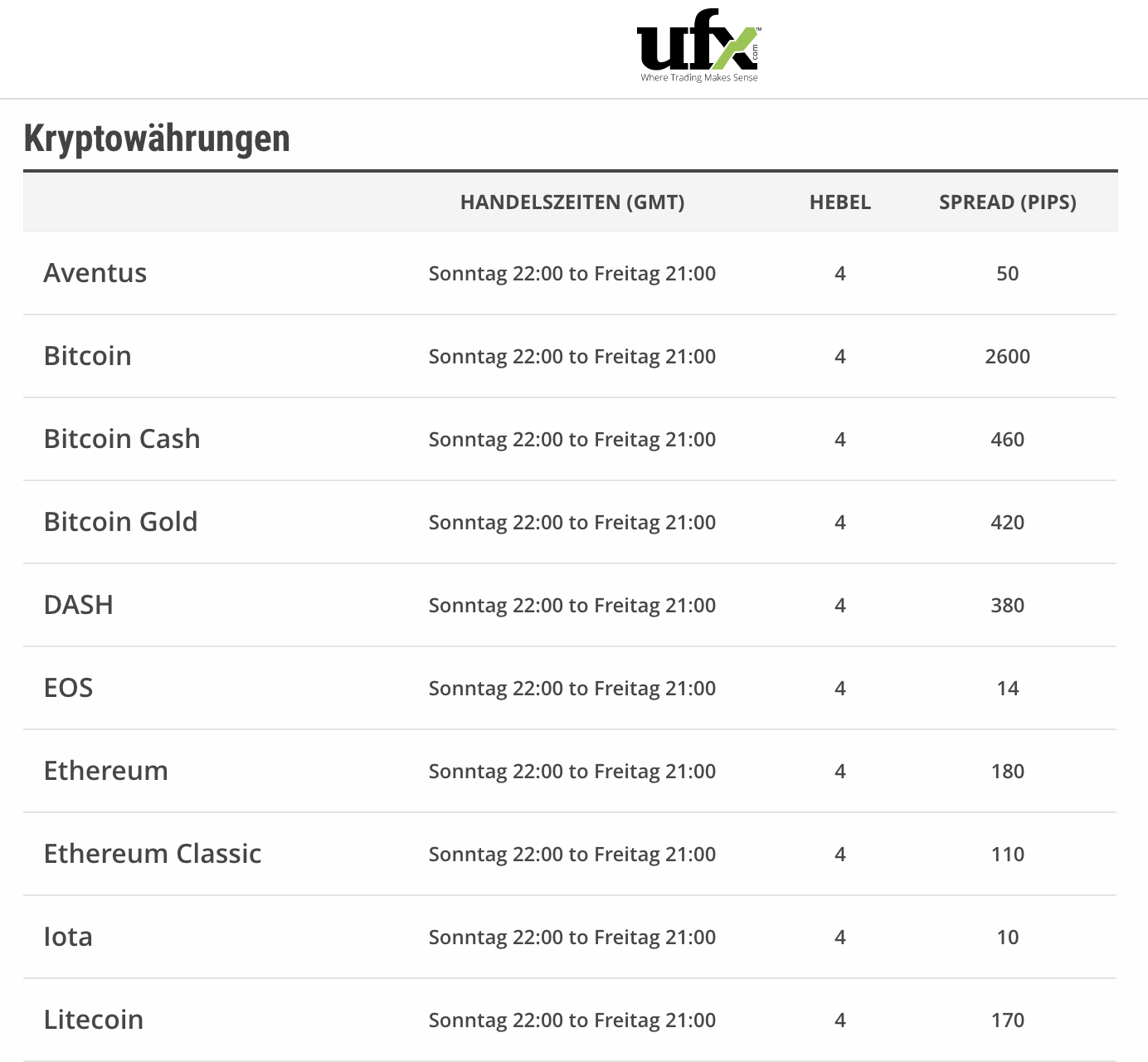
Task: Click Bitcoin's spread value 2600
Action: pos(1008,357)
